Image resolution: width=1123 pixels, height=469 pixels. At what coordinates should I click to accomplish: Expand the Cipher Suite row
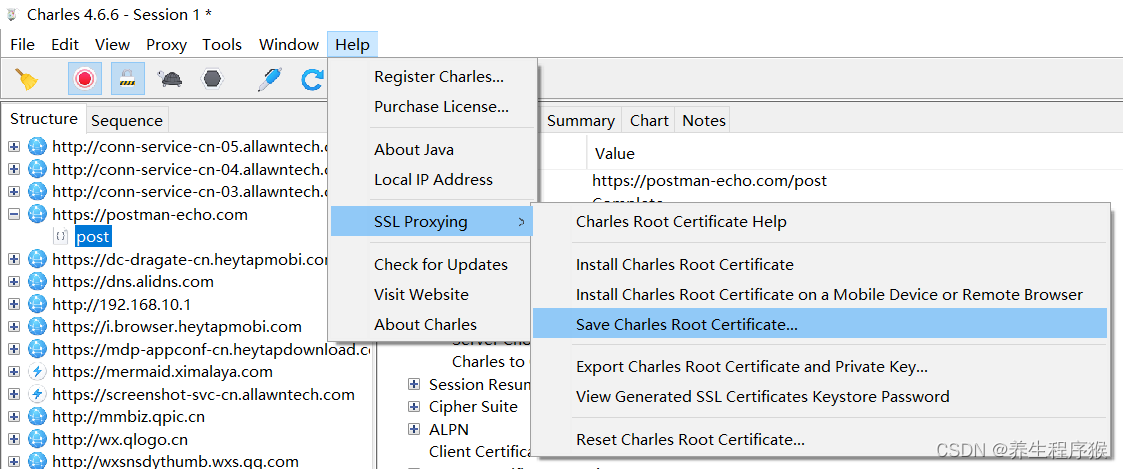pyautogui.click(x=413, y=407)
